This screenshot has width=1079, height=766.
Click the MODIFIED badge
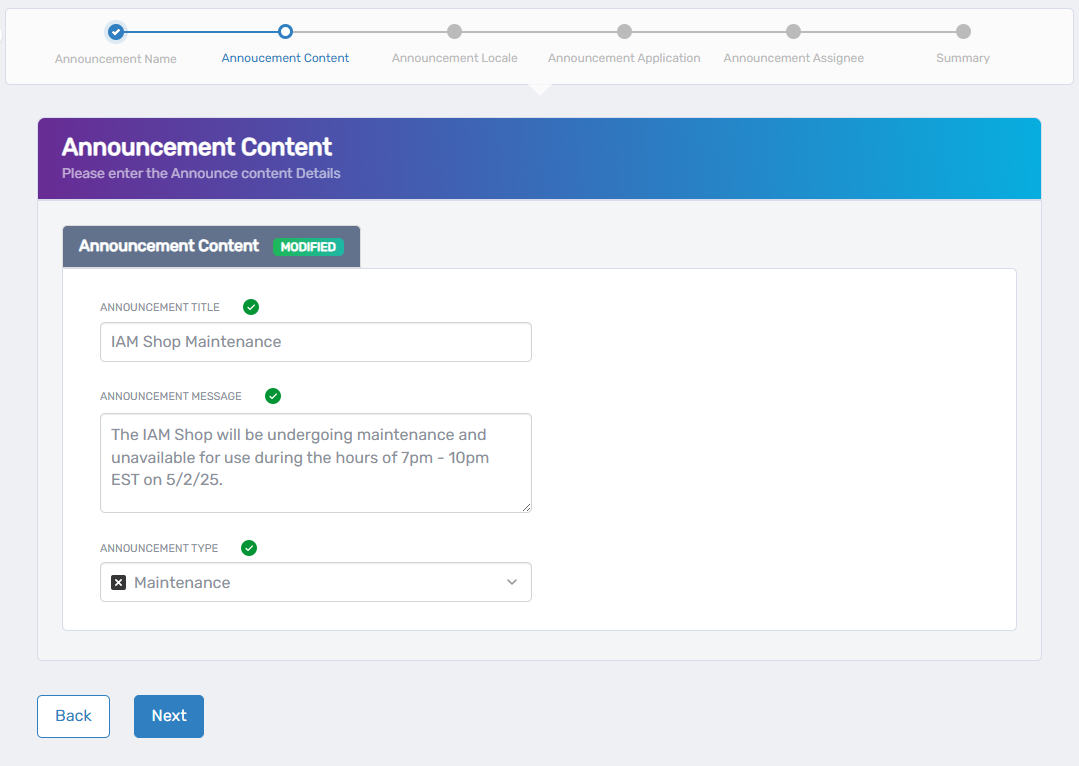(x=308, y=247)
